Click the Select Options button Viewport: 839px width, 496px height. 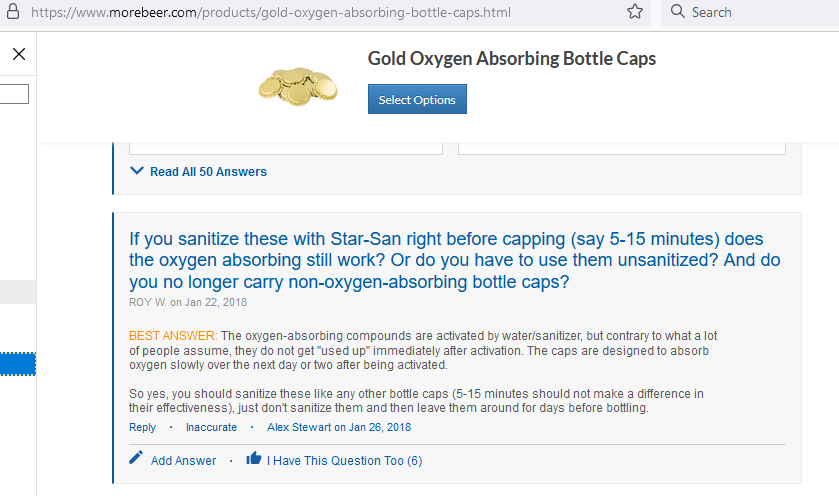(417, 99)
